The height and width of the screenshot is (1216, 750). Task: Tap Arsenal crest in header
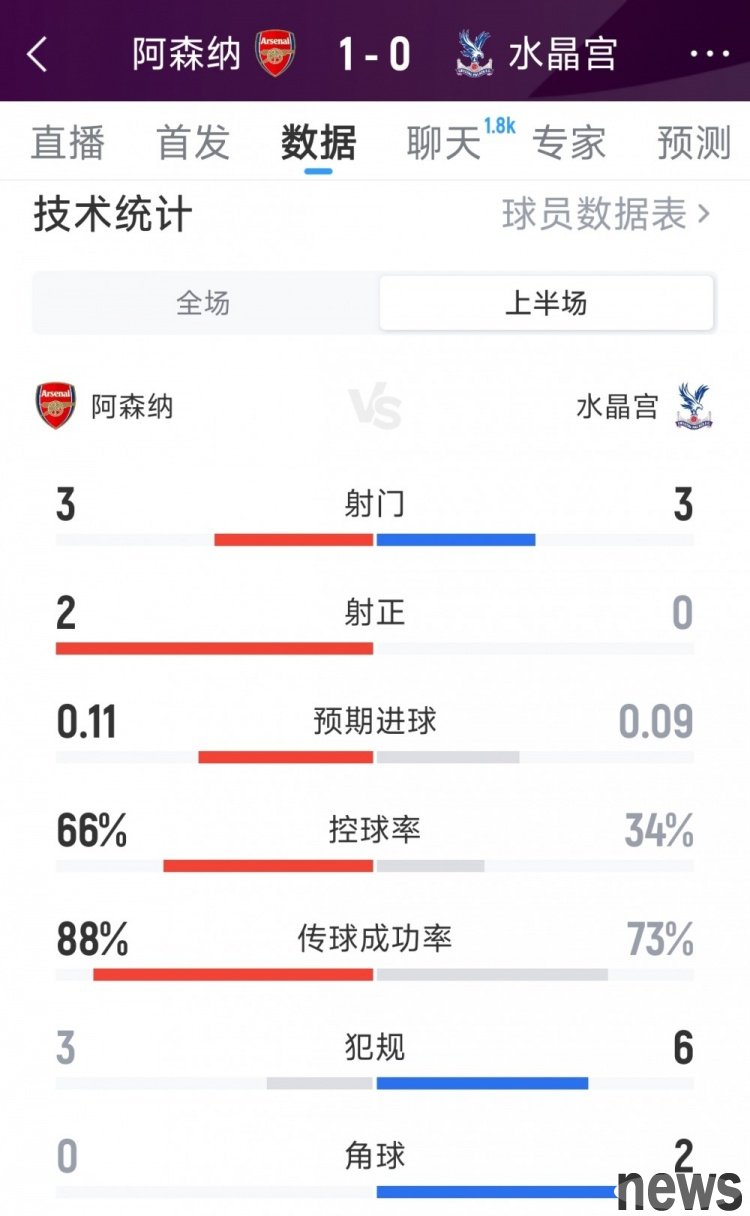275,54
